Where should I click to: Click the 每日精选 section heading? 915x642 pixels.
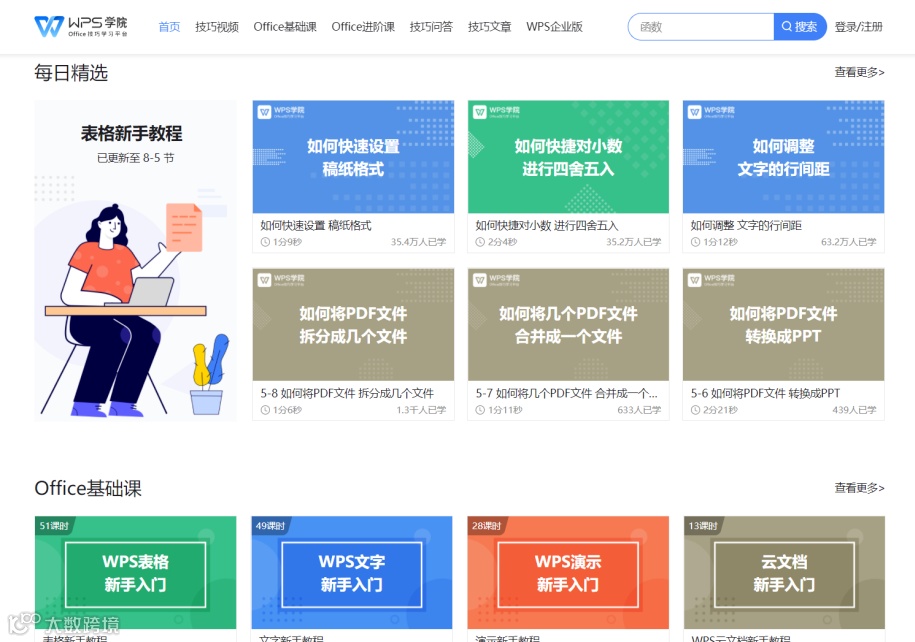71,73
